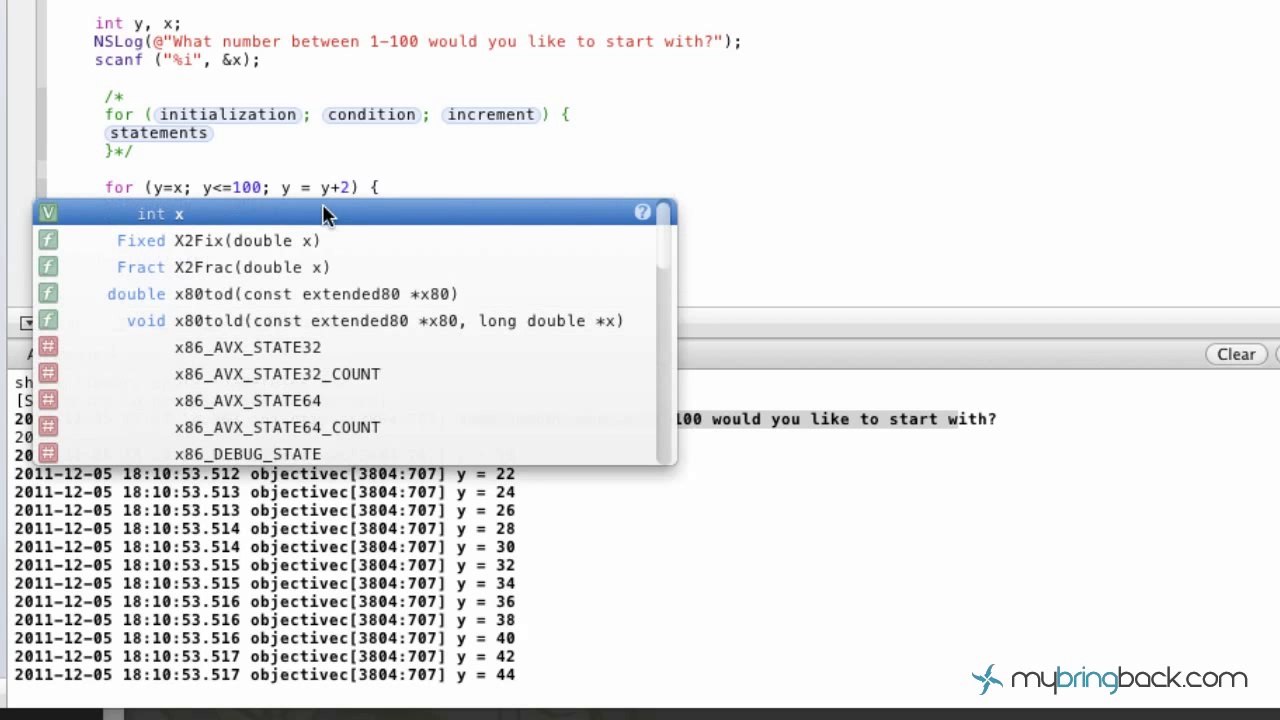This screenshot has height=720, width=1280.
Task: Click the function icon beside x80told
Action: 48,320
